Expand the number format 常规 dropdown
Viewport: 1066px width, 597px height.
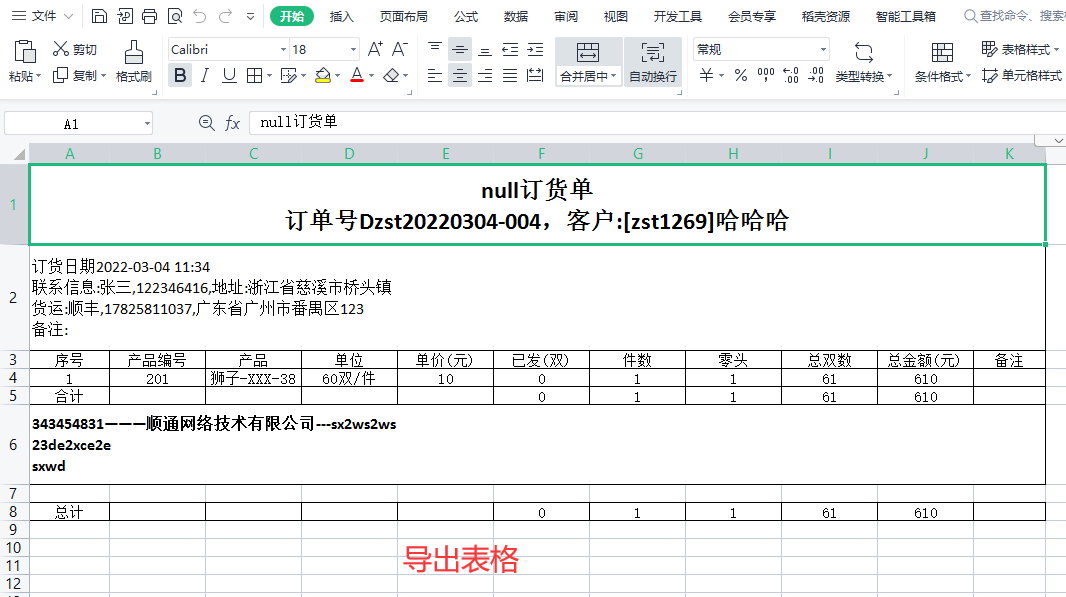823,49
